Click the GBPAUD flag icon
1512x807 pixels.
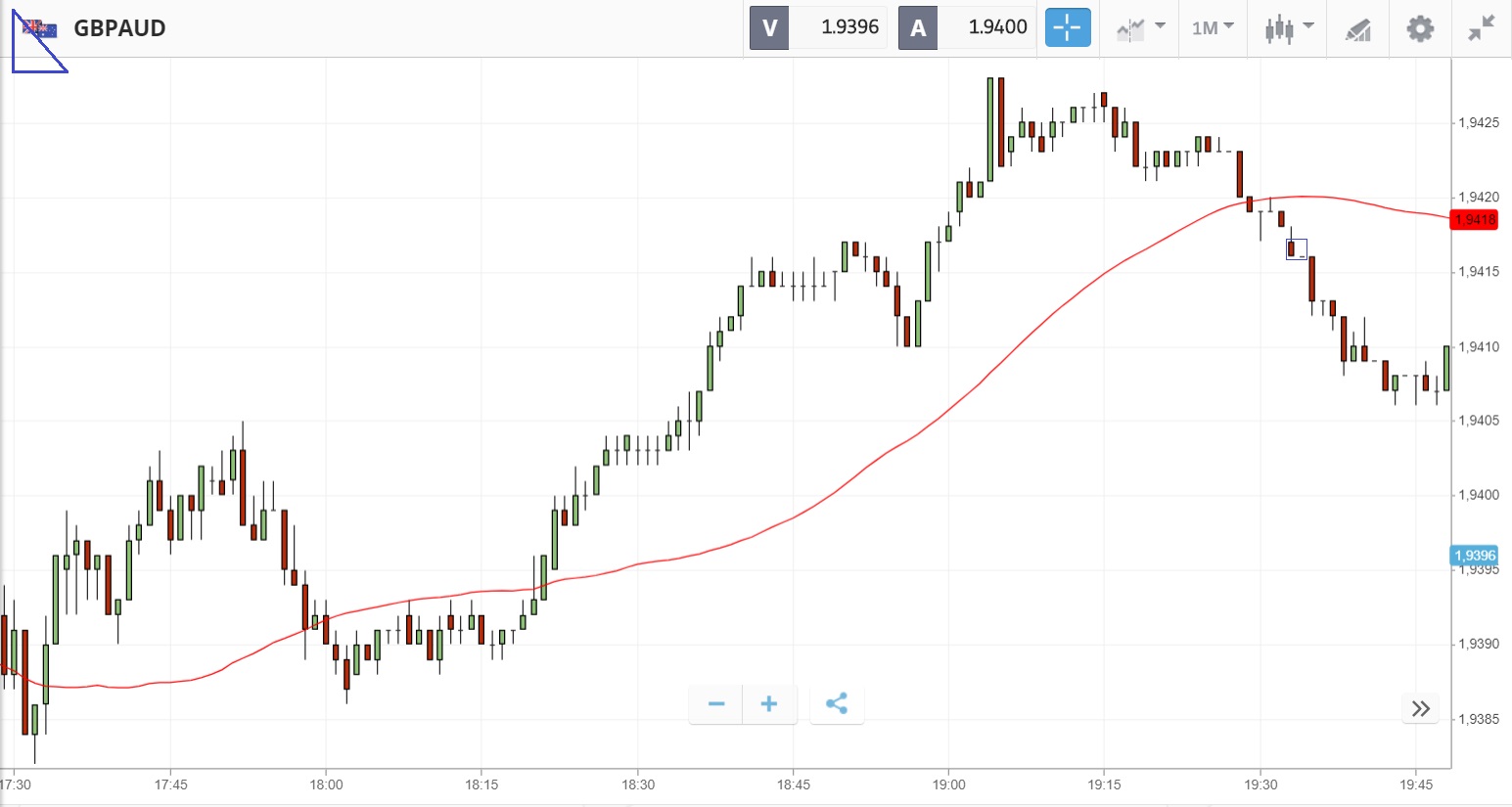click(40, 28)
